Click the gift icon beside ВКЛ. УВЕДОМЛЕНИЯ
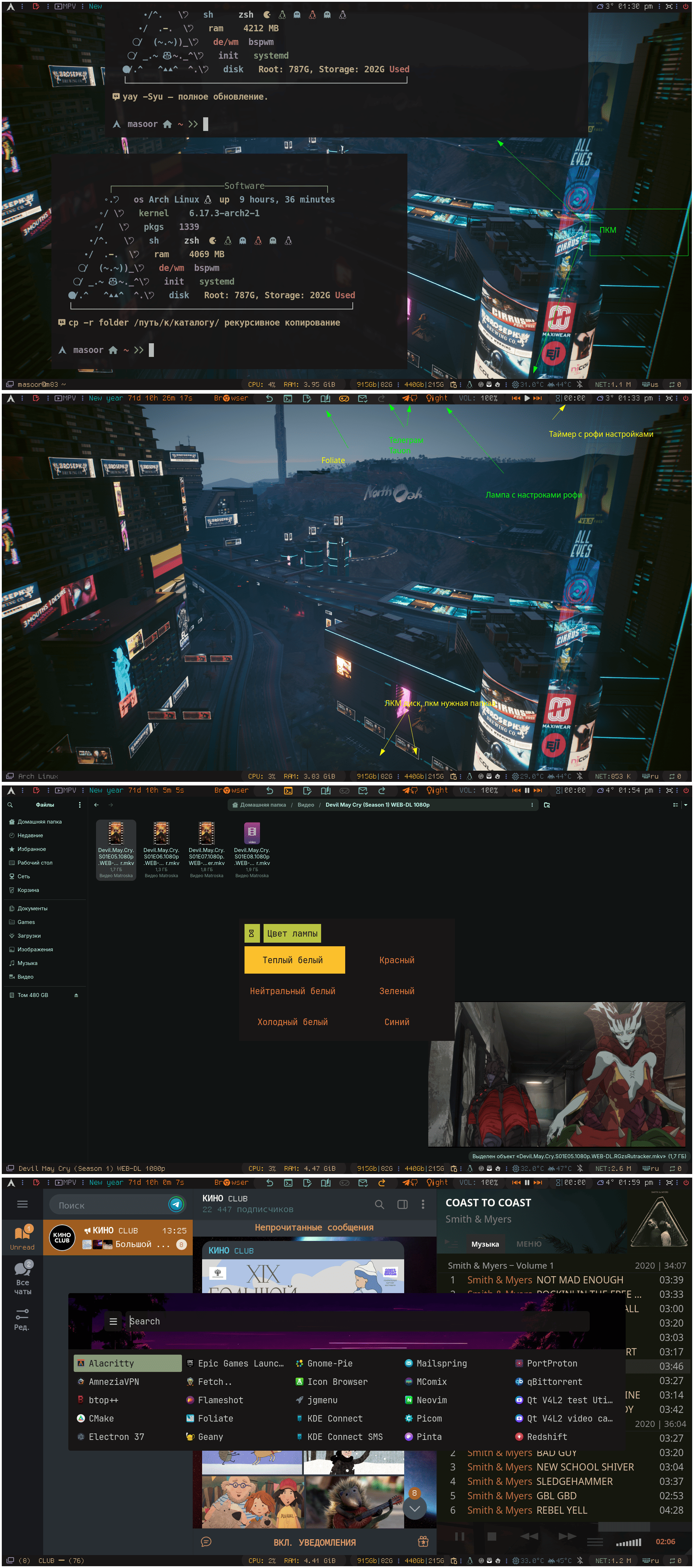The image size is (694, 1568). [423, 1542]
